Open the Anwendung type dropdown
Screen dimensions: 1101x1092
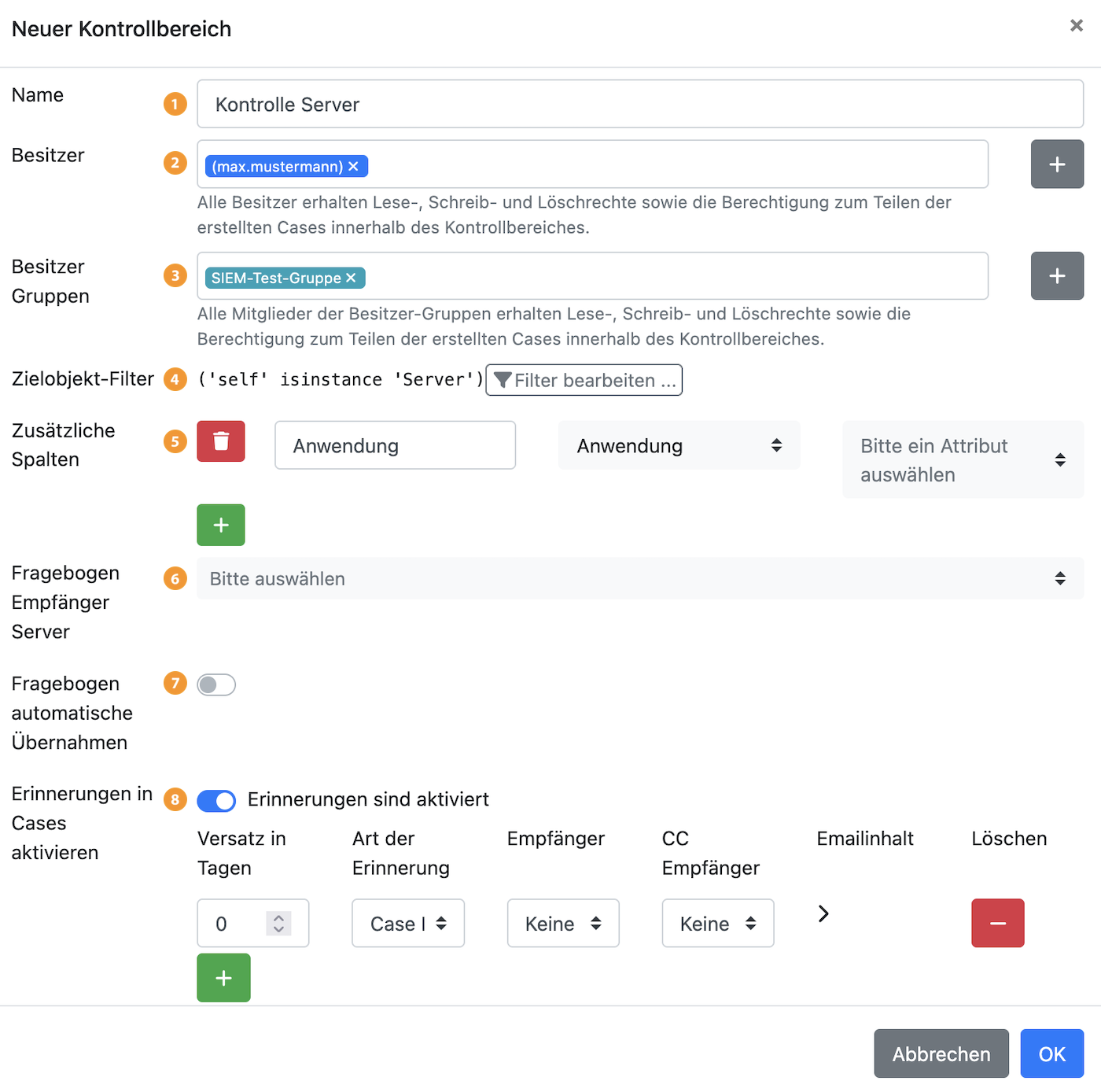click(678, 446)
